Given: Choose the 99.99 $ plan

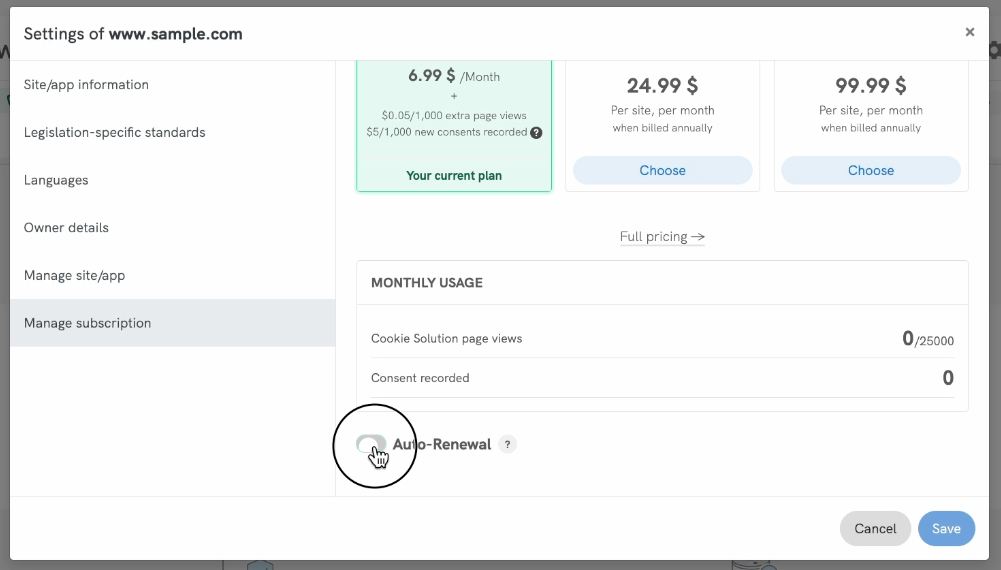Looking at the screenshot, I should click(x=870, y=170).
